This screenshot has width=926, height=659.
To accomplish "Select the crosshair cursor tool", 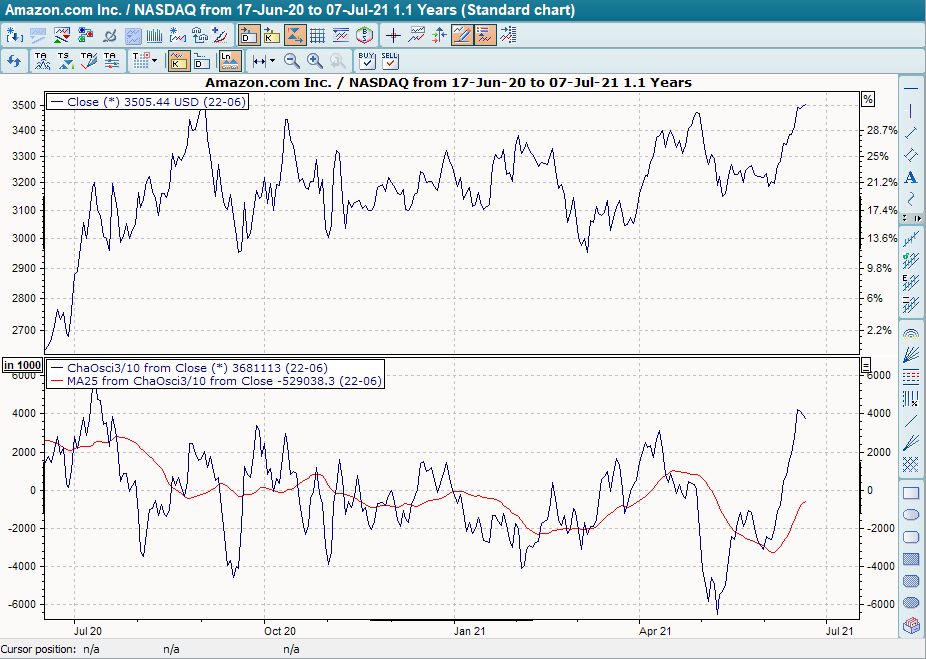I will [393, 36].
